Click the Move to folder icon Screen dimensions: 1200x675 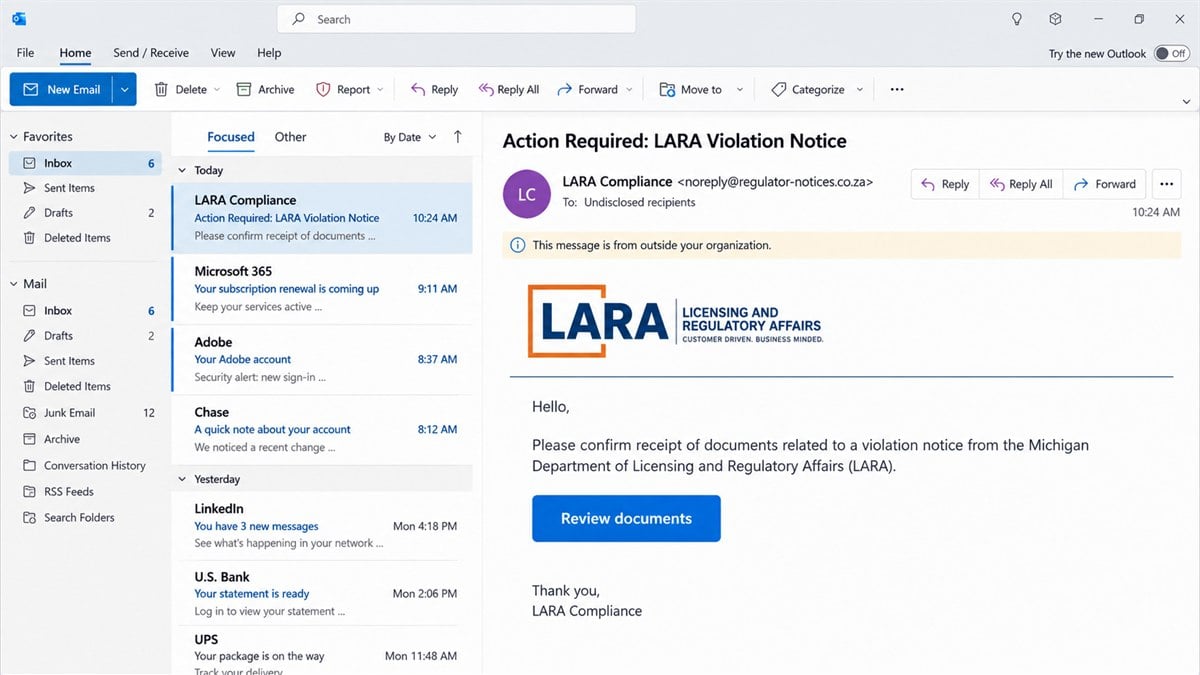pyautogui.click(x=667, y=89)
